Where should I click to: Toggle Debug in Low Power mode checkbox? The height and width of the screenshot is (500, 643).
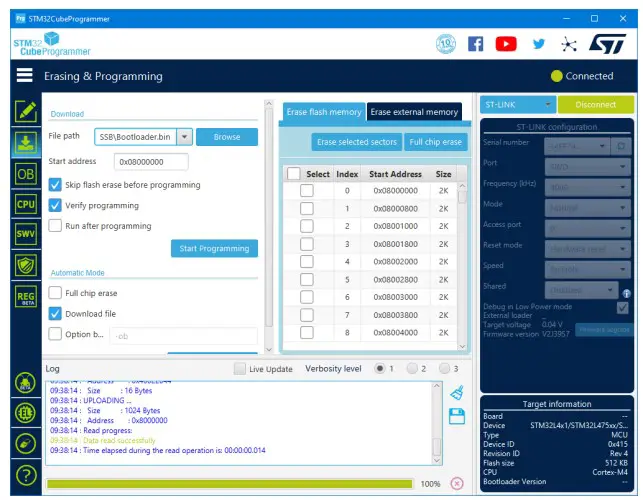(622, 308)
